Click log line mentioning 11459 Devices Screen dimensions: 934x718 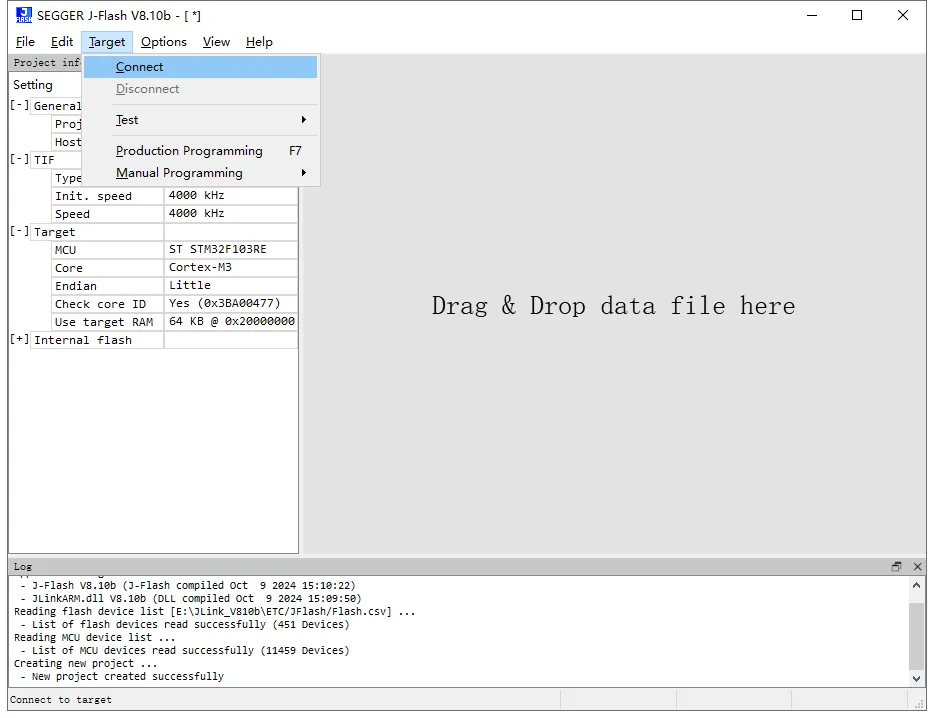point(185,650)
